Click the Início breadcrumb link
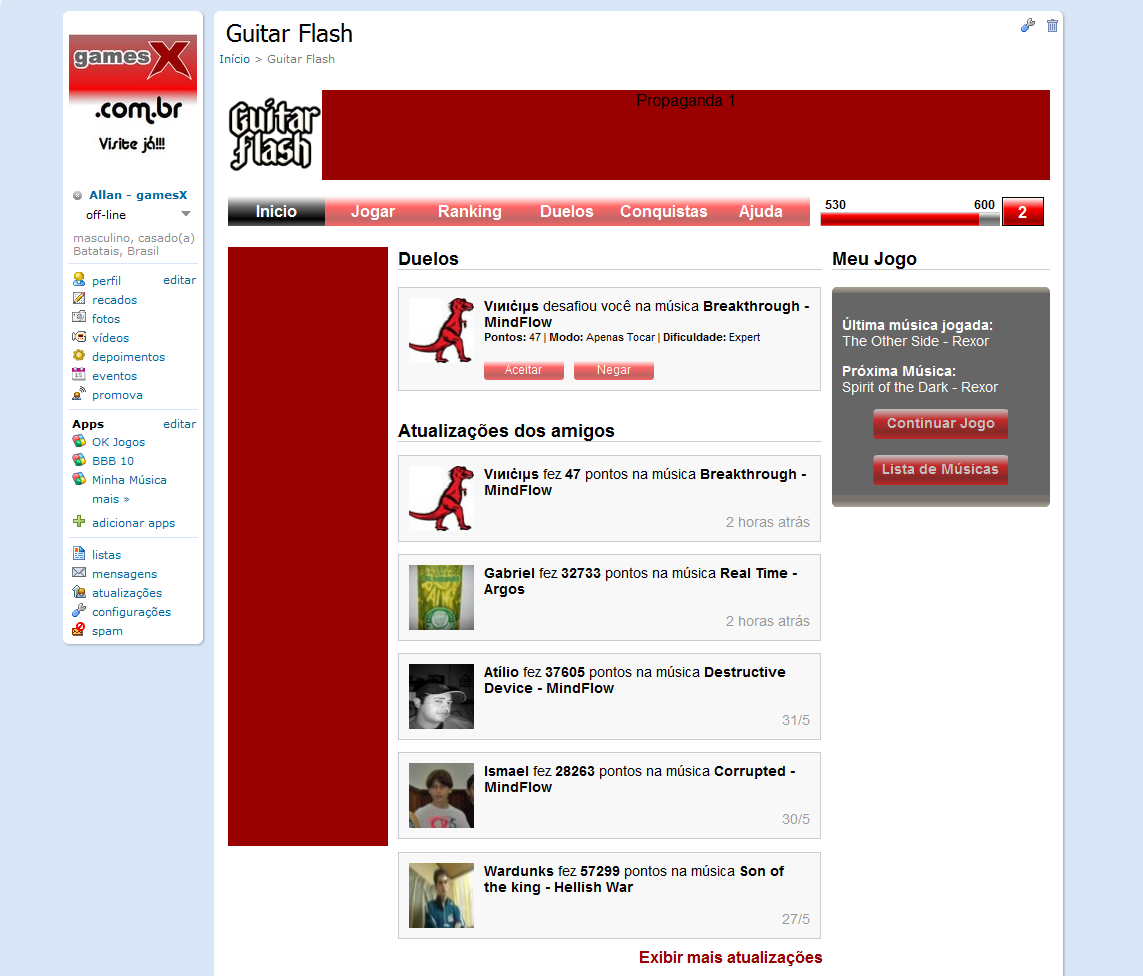Viewport: 1143px width, 976px height. coord(235,59)
